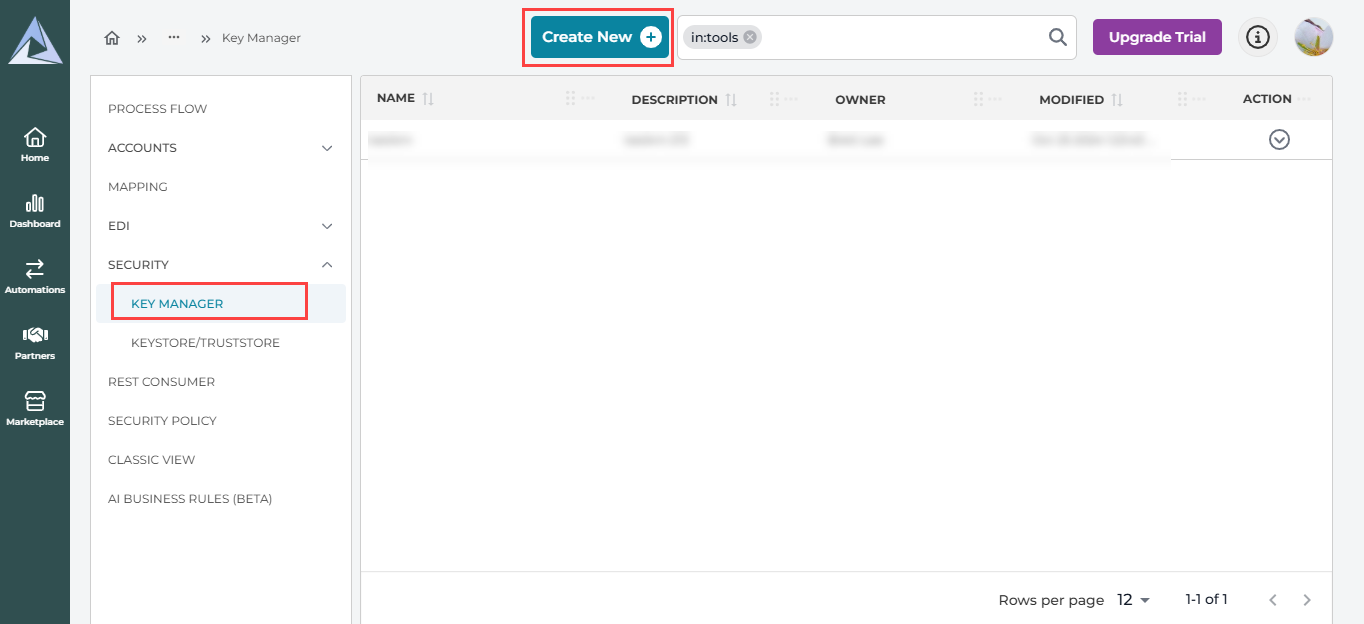Click the Create New button

[600, 37]
